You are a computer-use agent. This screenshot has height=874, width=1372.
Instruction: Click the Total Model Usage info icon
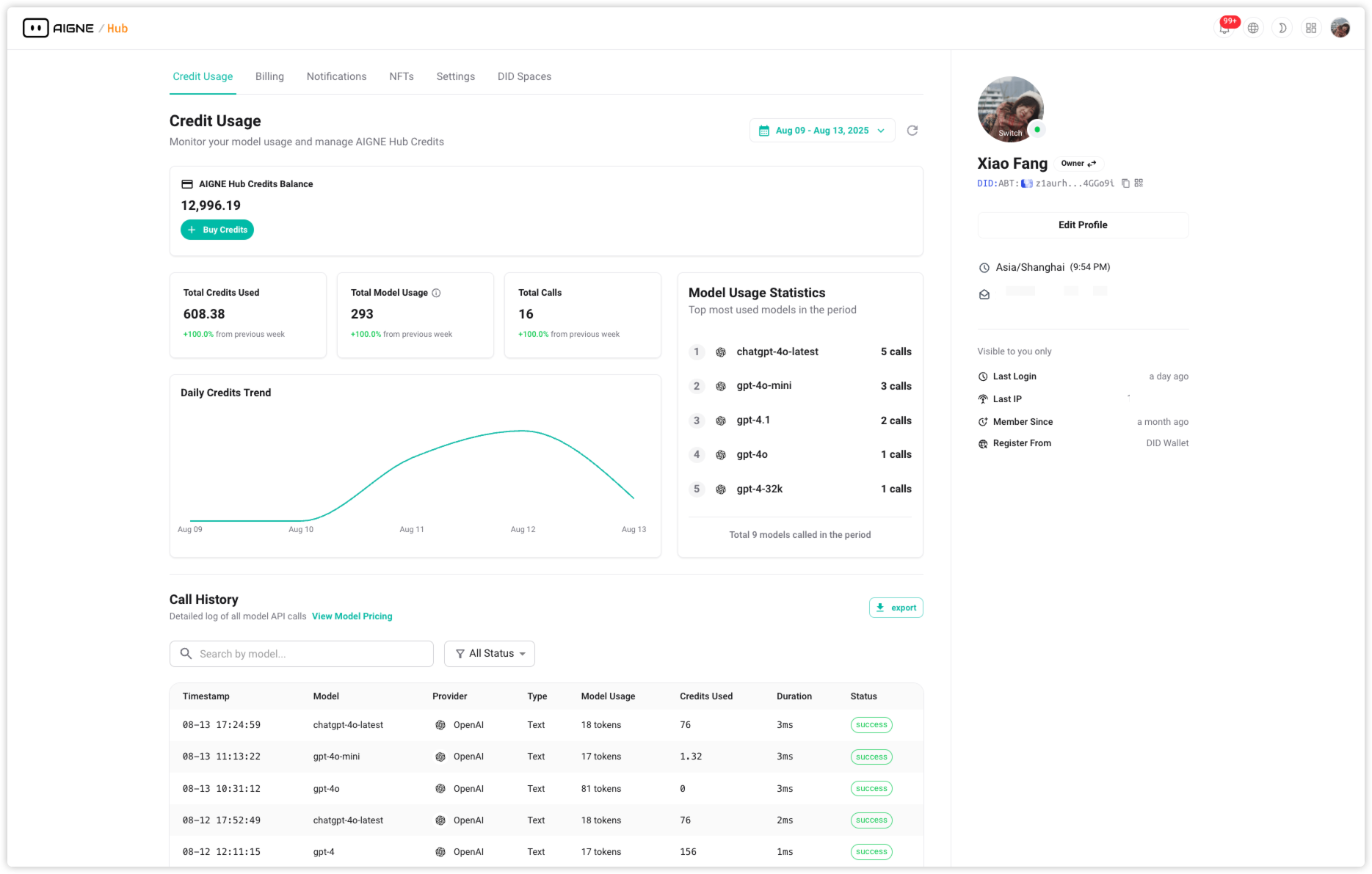coord(436,293)
